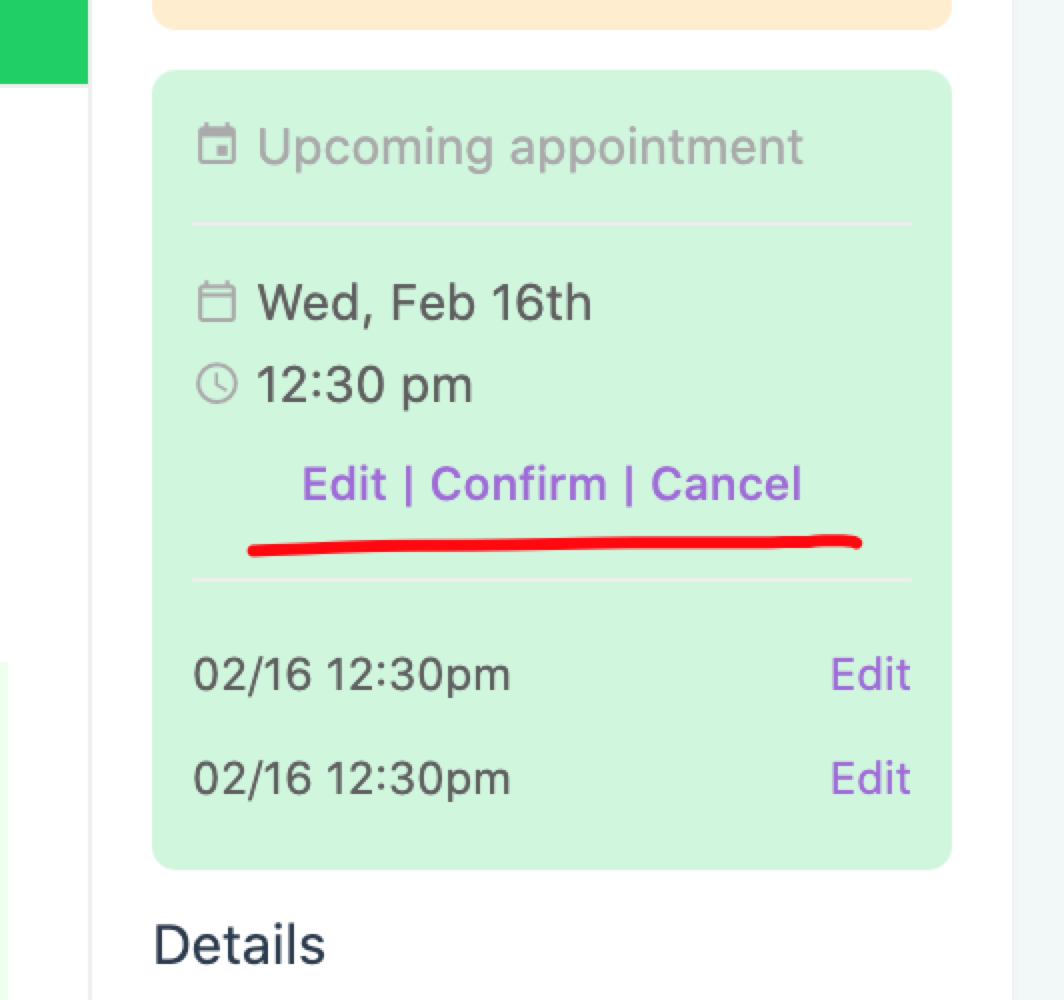
Task: Click the Wed, Feb 16th date text
Action: tap(424, 303)
